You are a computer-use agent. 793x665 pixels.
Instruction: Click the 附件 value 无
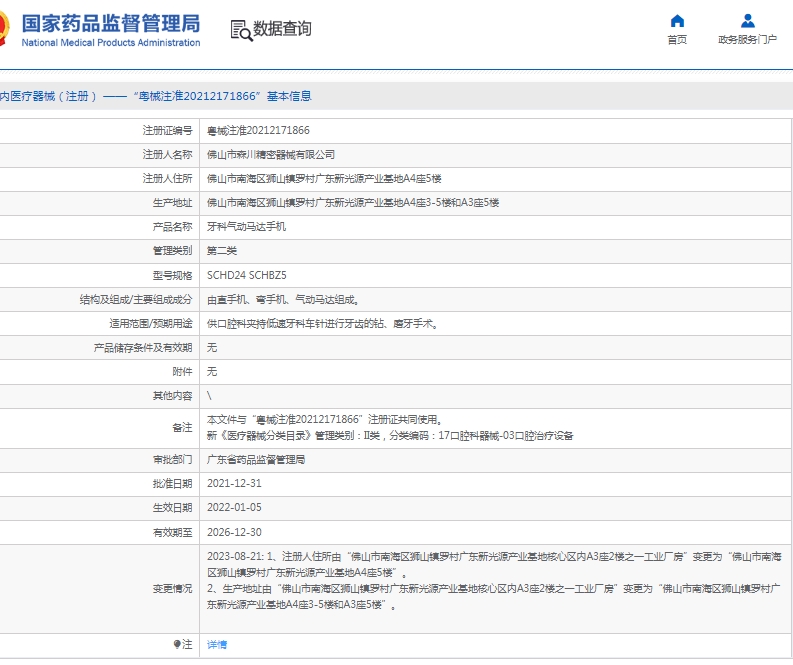[212, 372]
